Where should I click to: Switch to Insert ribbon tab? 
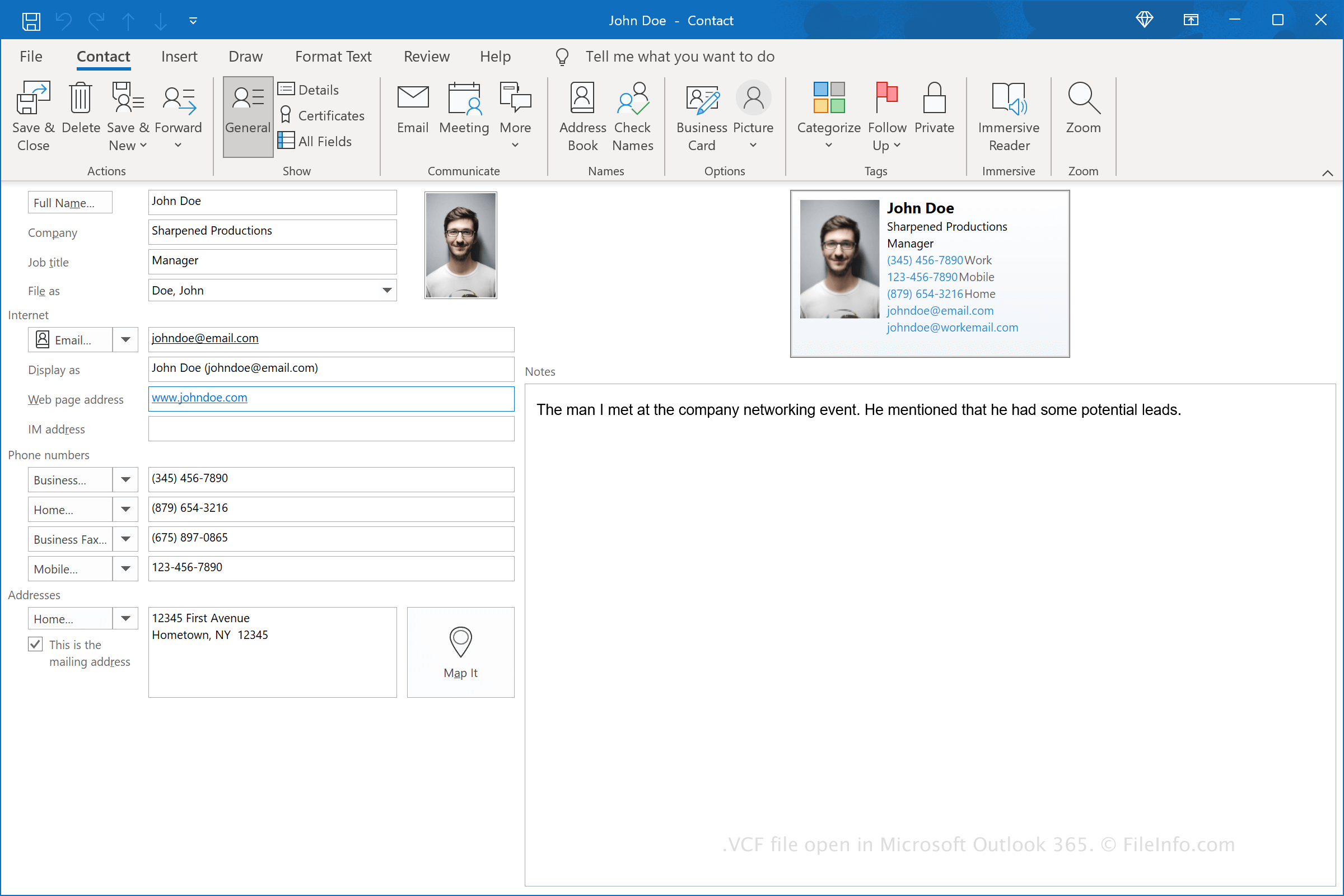coord(177,57)
